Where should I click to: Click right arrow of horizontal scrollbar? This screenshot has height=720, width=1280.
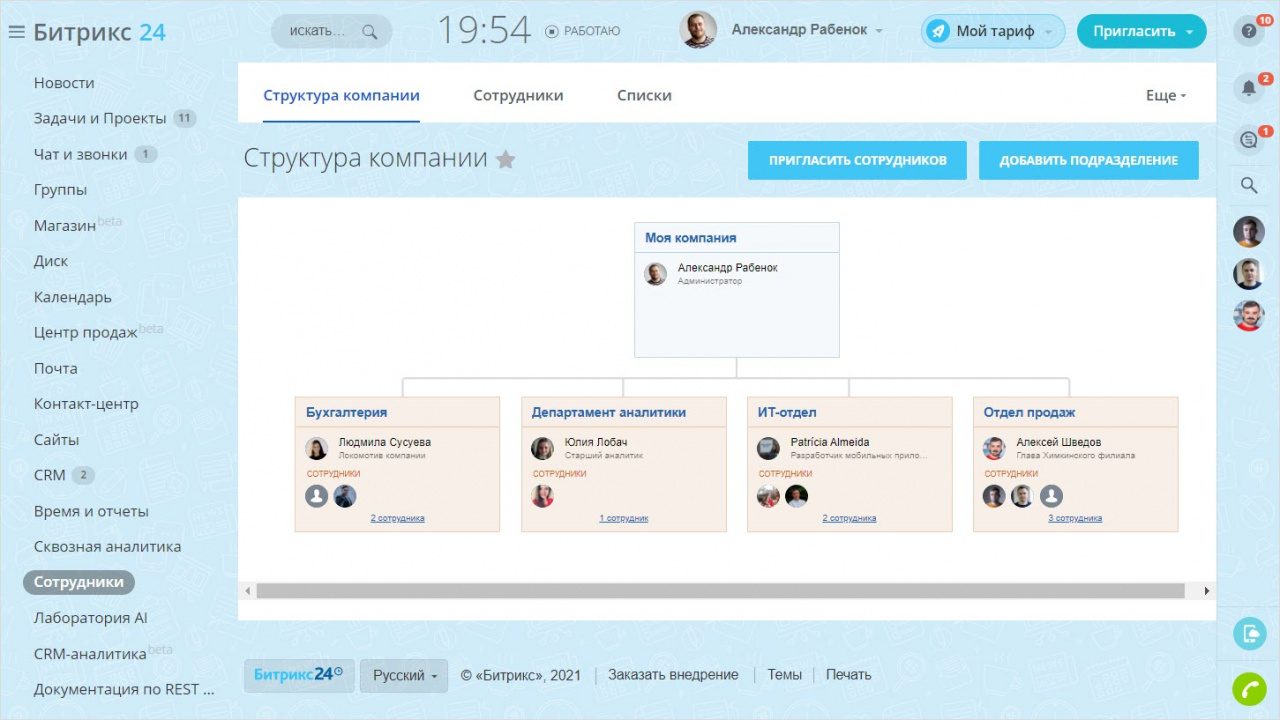[1207, 591]
